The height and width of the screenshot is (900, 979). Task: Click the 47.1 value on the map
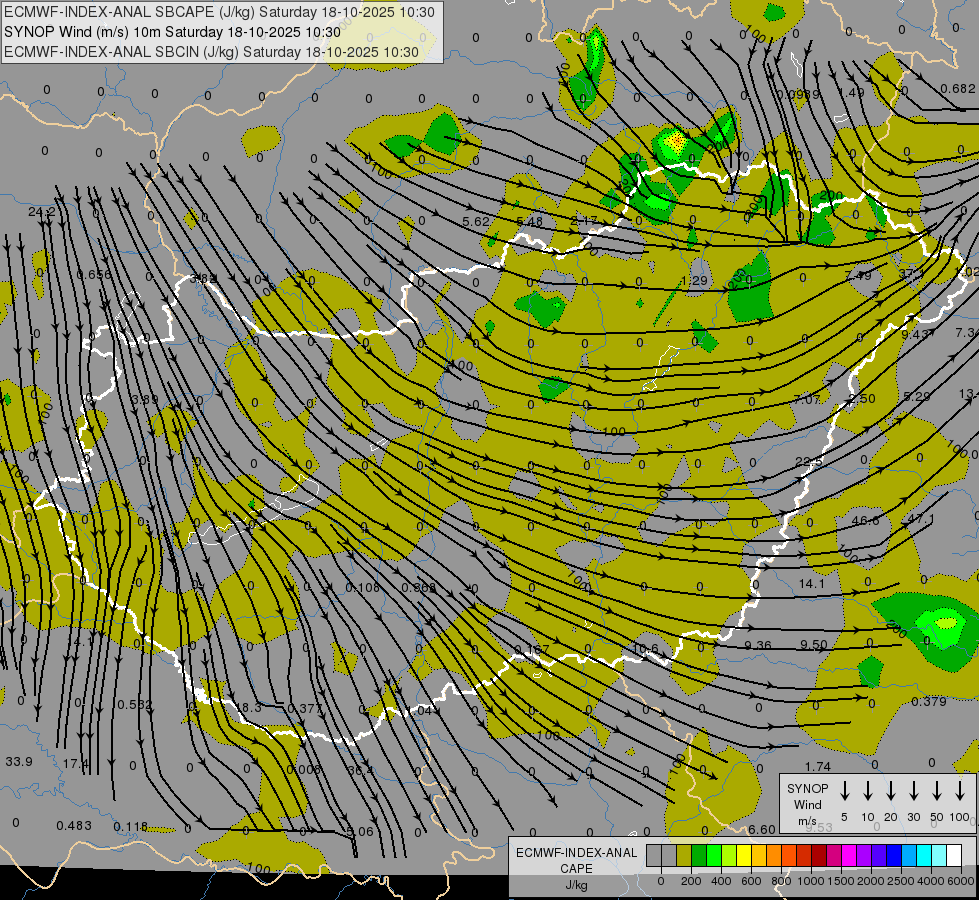[x=920, y=519]
